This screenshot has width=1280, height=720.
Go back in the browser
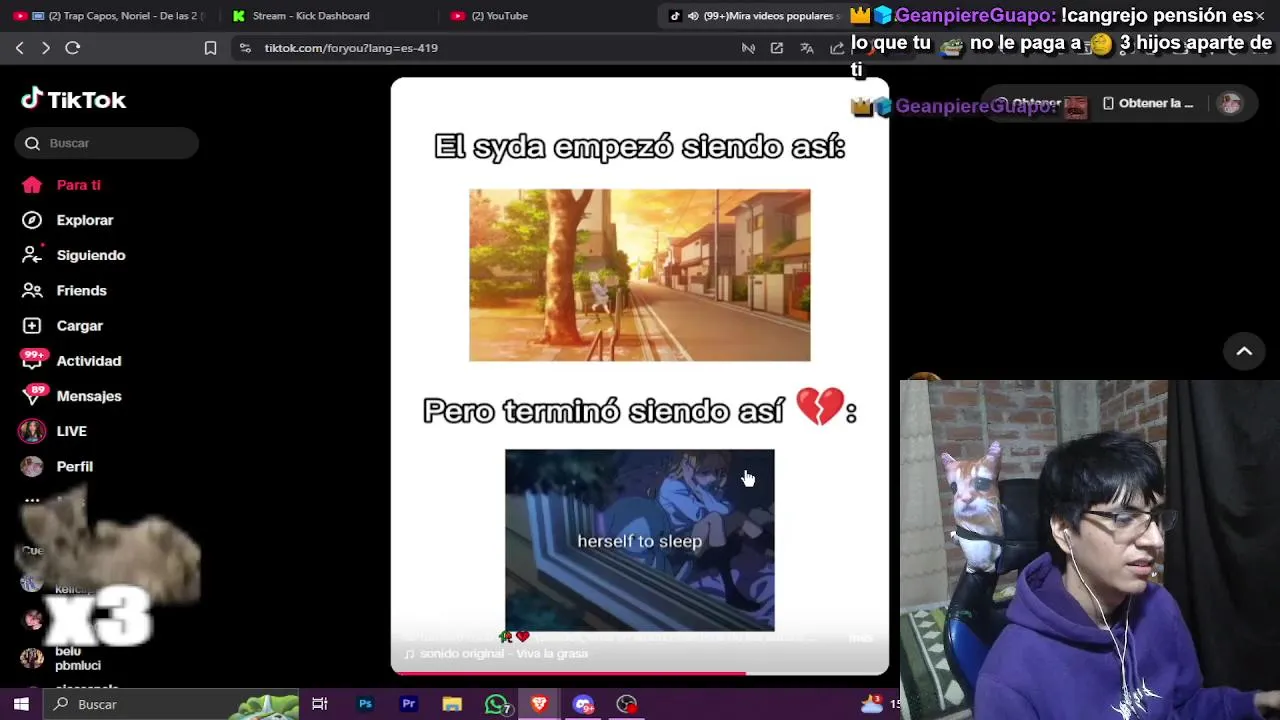tap(20, 48)
